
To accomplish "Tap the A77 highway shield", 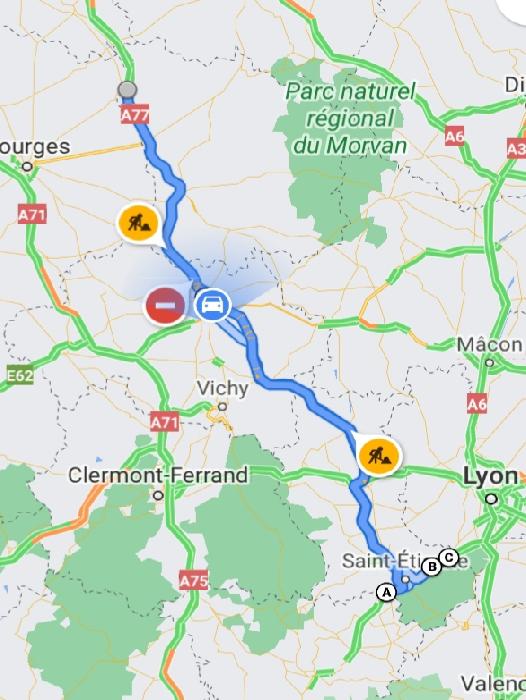I will pyautogui.click(x=135, y=116).
